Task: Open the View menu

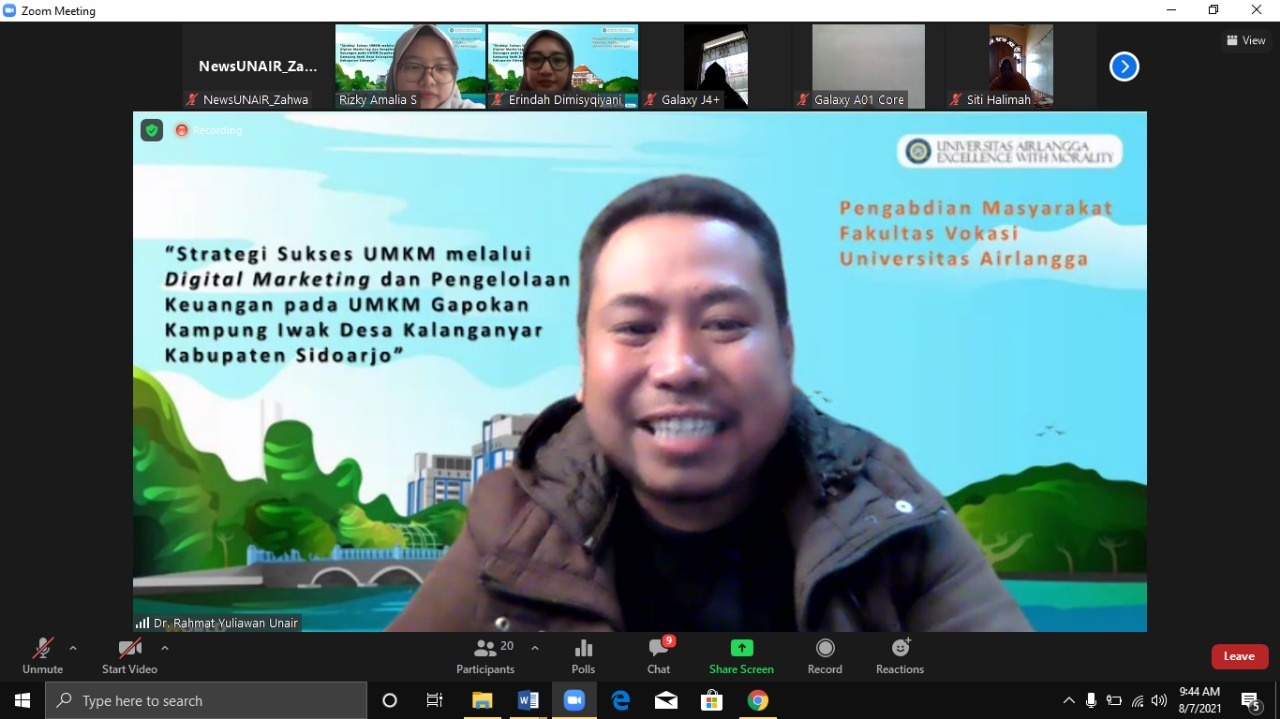Action: (1245, 40)
